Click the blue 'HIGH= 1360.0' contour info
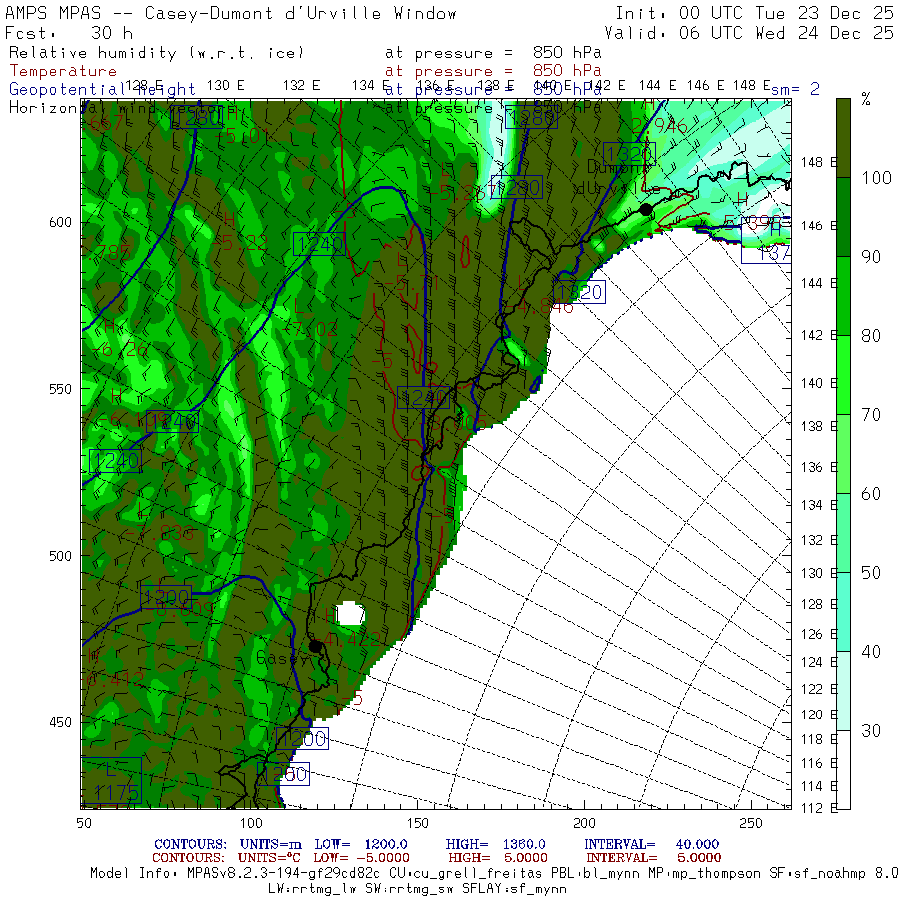 [x=495, y=844]
